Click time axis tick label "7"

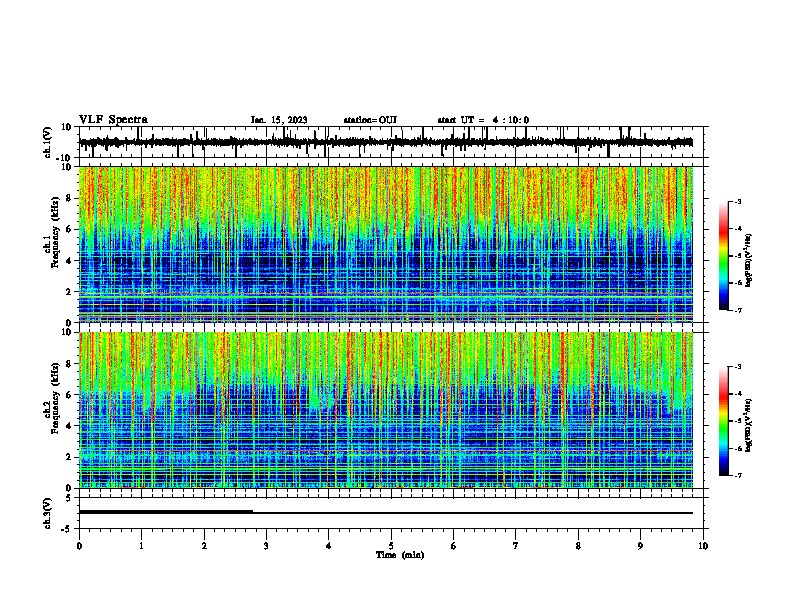(516, 546)
